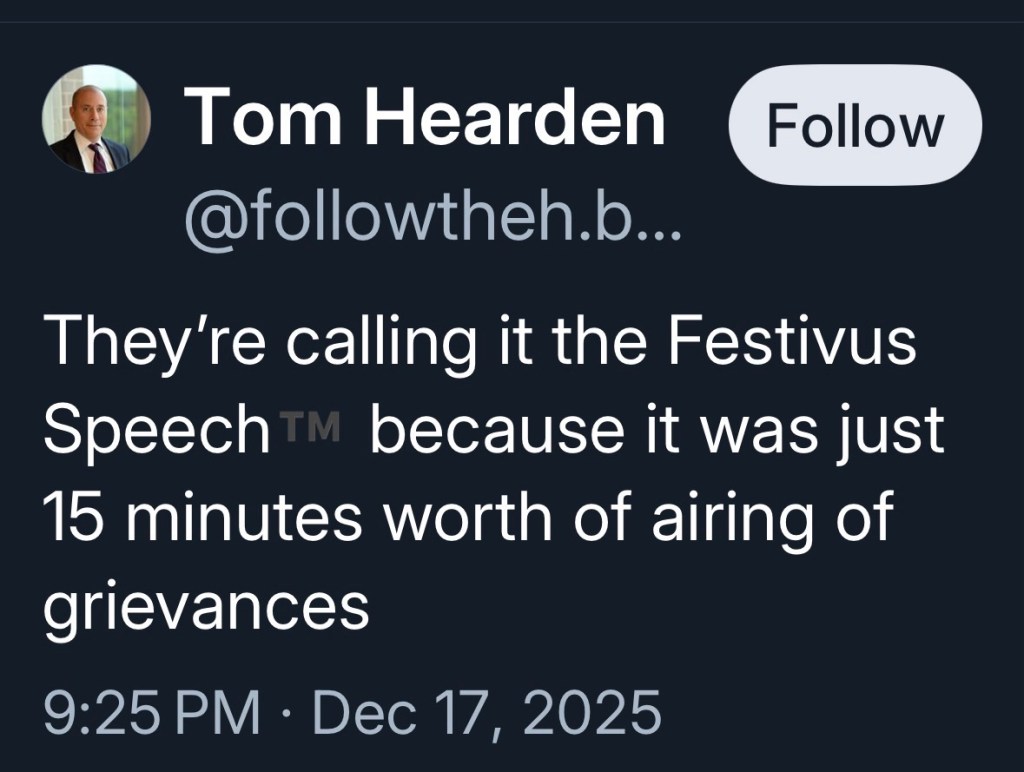
Task: Click the word because in the post
Action: (514, 430)
